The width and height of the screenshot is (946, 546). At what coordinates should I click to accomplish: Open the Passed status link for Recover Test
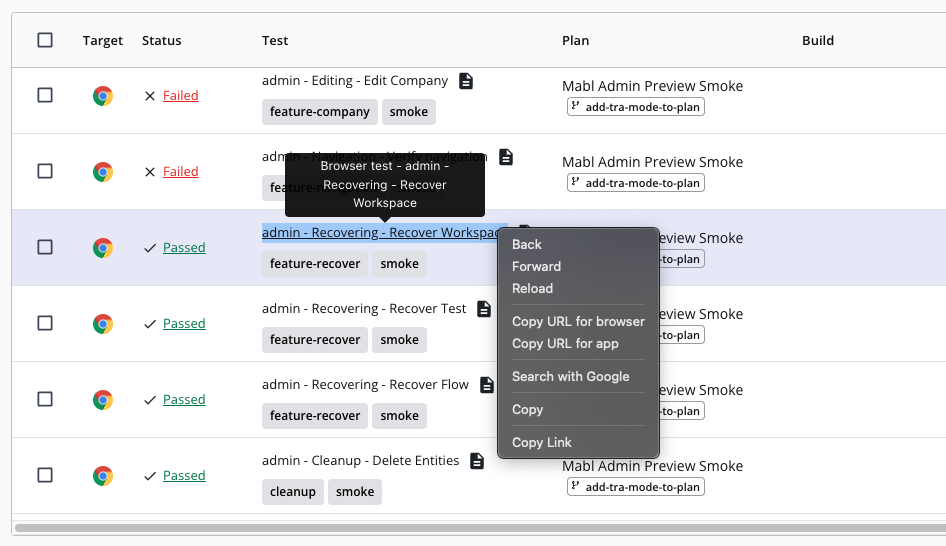(x=184, y=324)
